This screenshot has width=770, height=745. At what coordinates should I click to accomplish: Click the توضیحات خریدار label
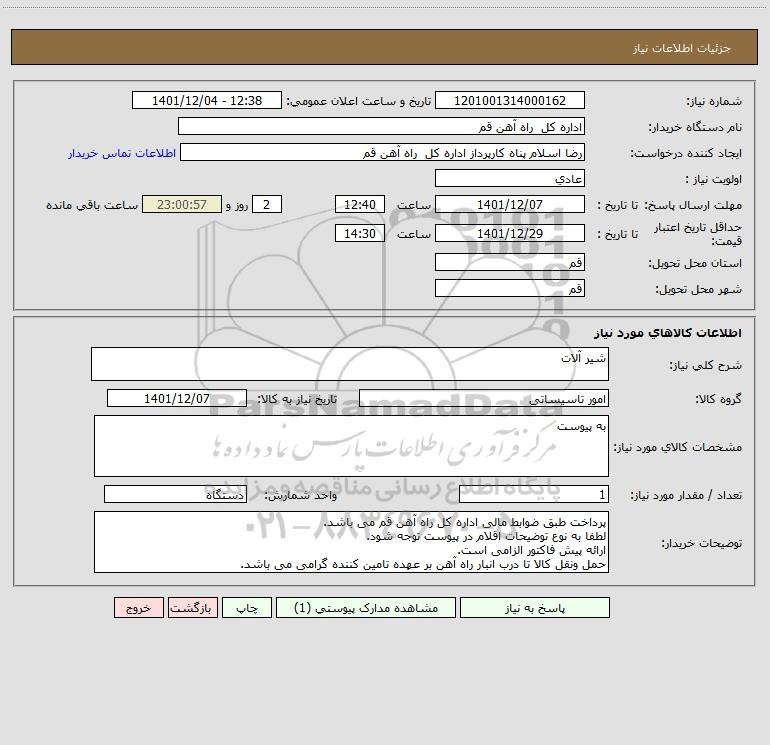point(702,544)
